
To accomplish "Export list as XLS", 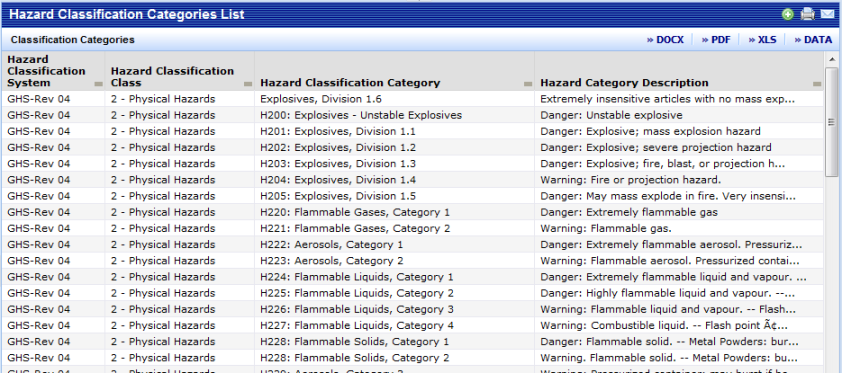I will click(x=763, y=40).
